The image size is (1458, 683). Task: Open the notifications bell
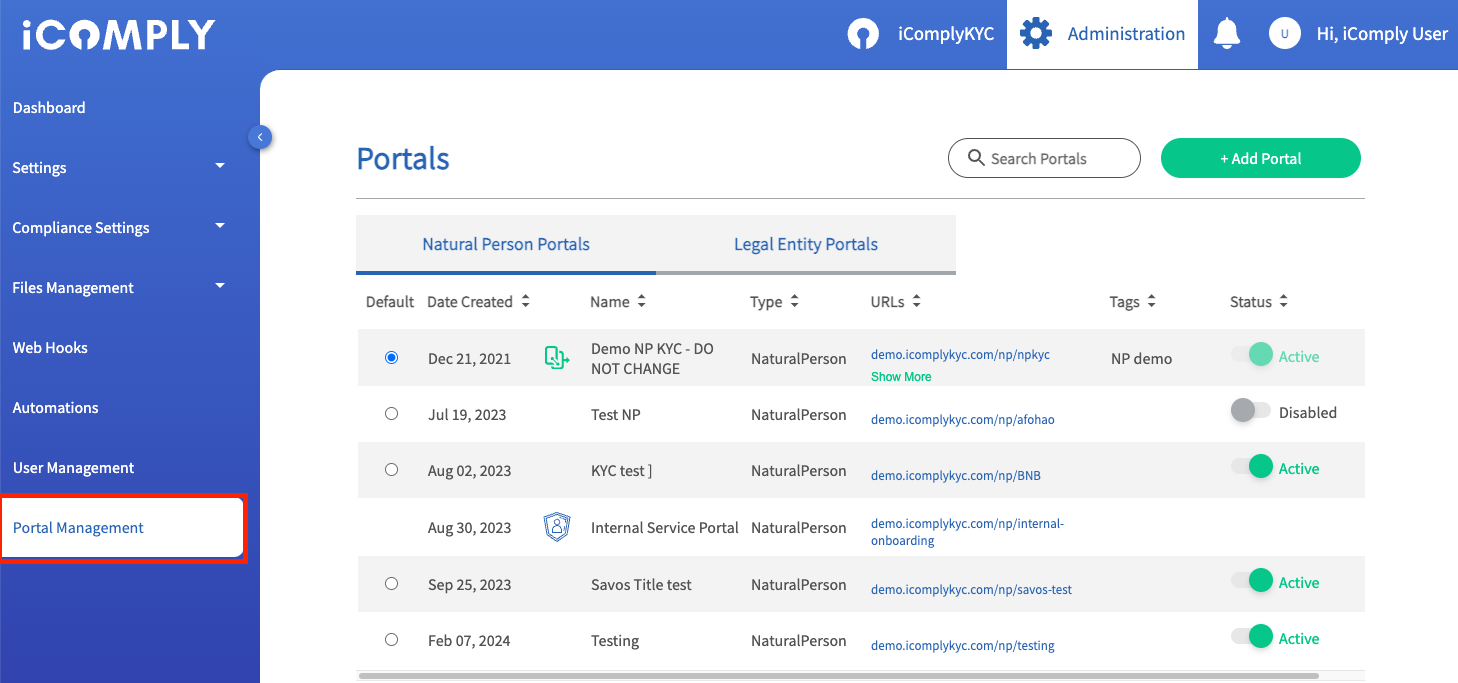click(x=1227, y=34)
